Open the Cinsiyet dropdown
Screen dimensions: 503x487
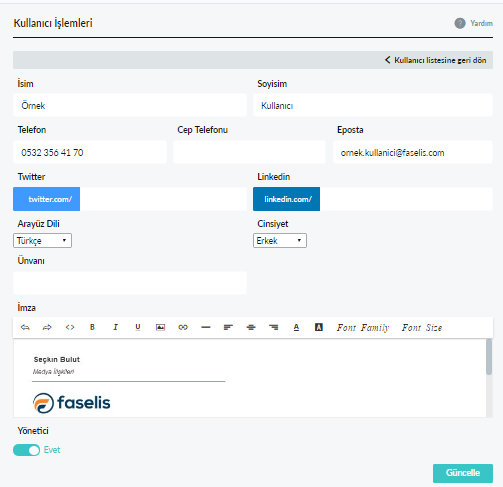pyautogui.click(x=280, y=241)
